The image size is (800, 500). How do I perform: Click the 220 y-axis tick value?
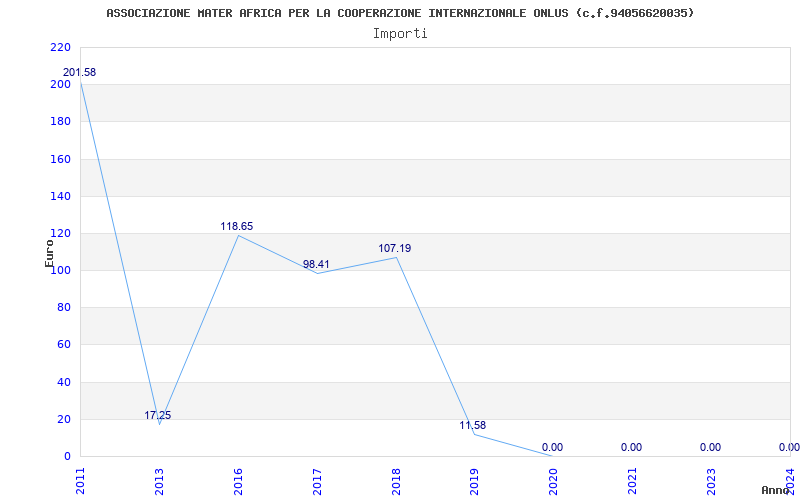60,47
